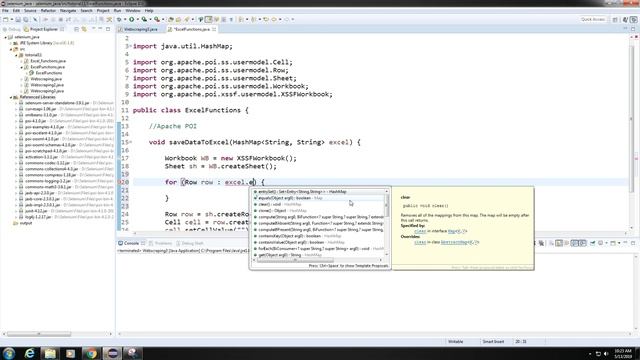The height and width of the screenshot is (360, 640).
Task: Open the Edit menu
Action: click(16, 11)
